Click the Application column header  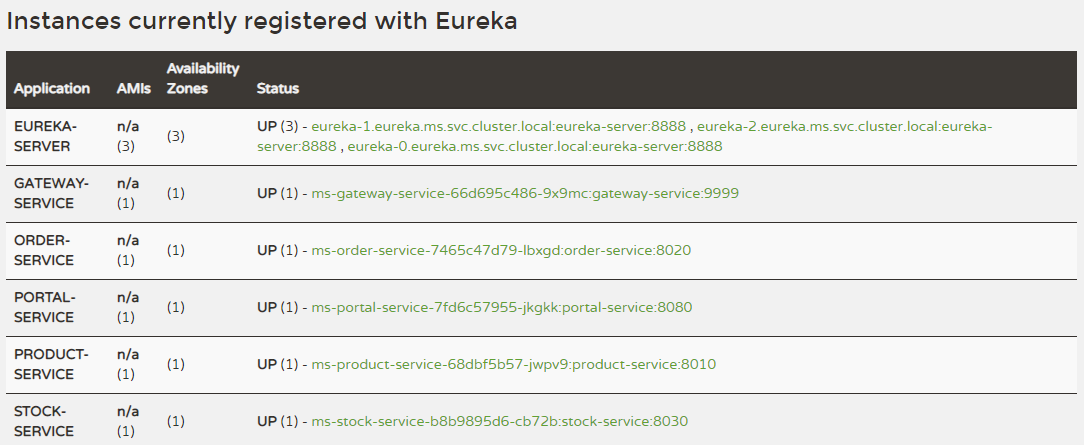[x=52, y=88]
